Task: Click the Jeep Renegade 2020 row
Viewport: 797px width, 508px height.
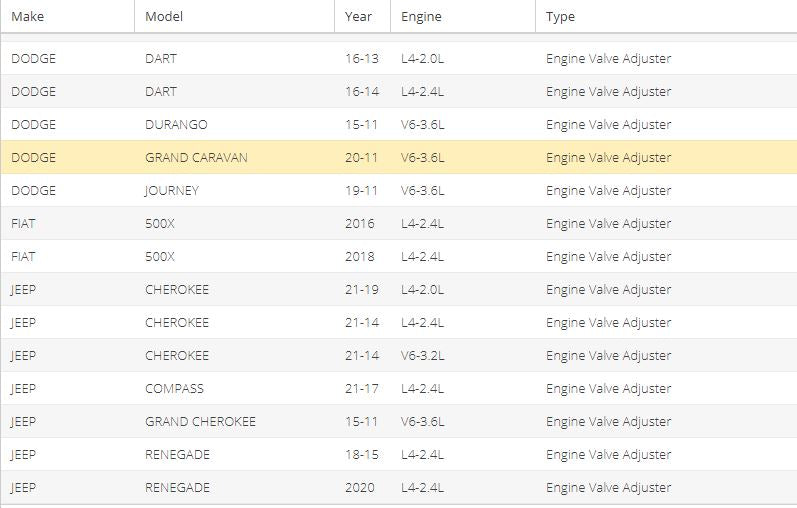Action: coord(398,488)
